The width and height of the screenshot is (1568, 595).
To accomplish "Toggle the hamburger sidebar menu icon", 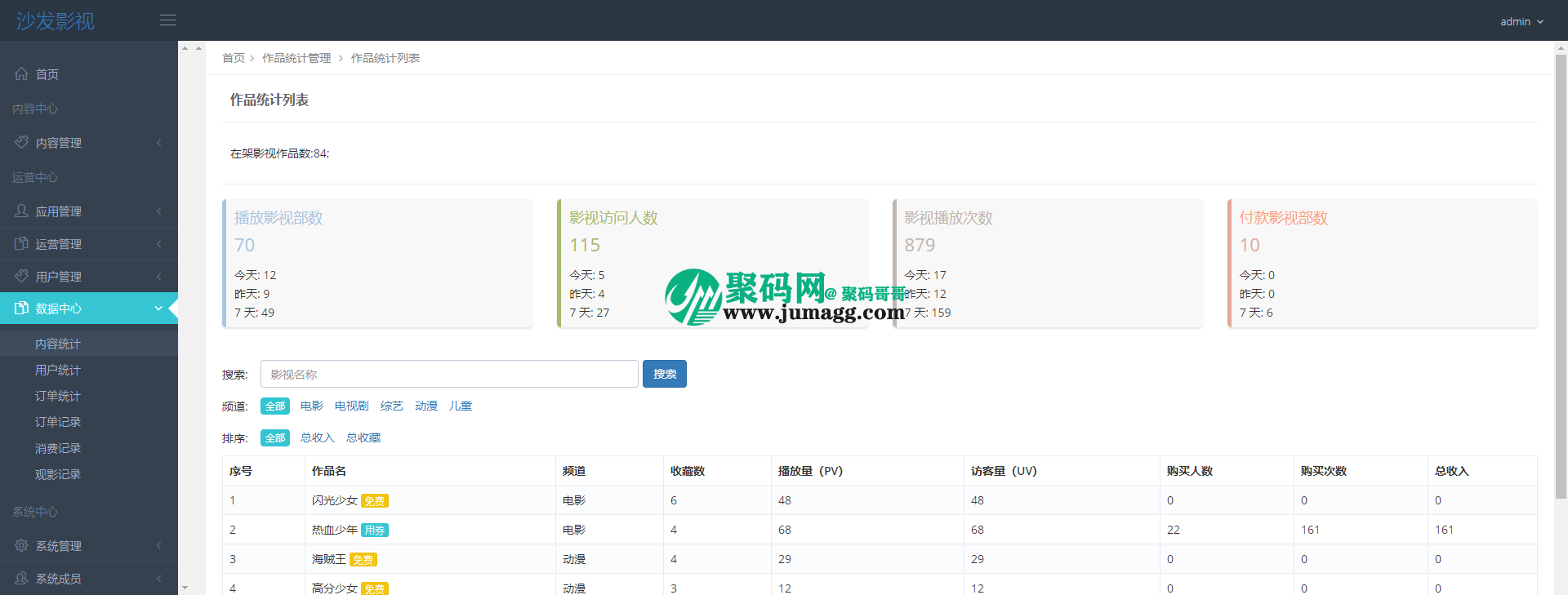I will click(167, 20).
